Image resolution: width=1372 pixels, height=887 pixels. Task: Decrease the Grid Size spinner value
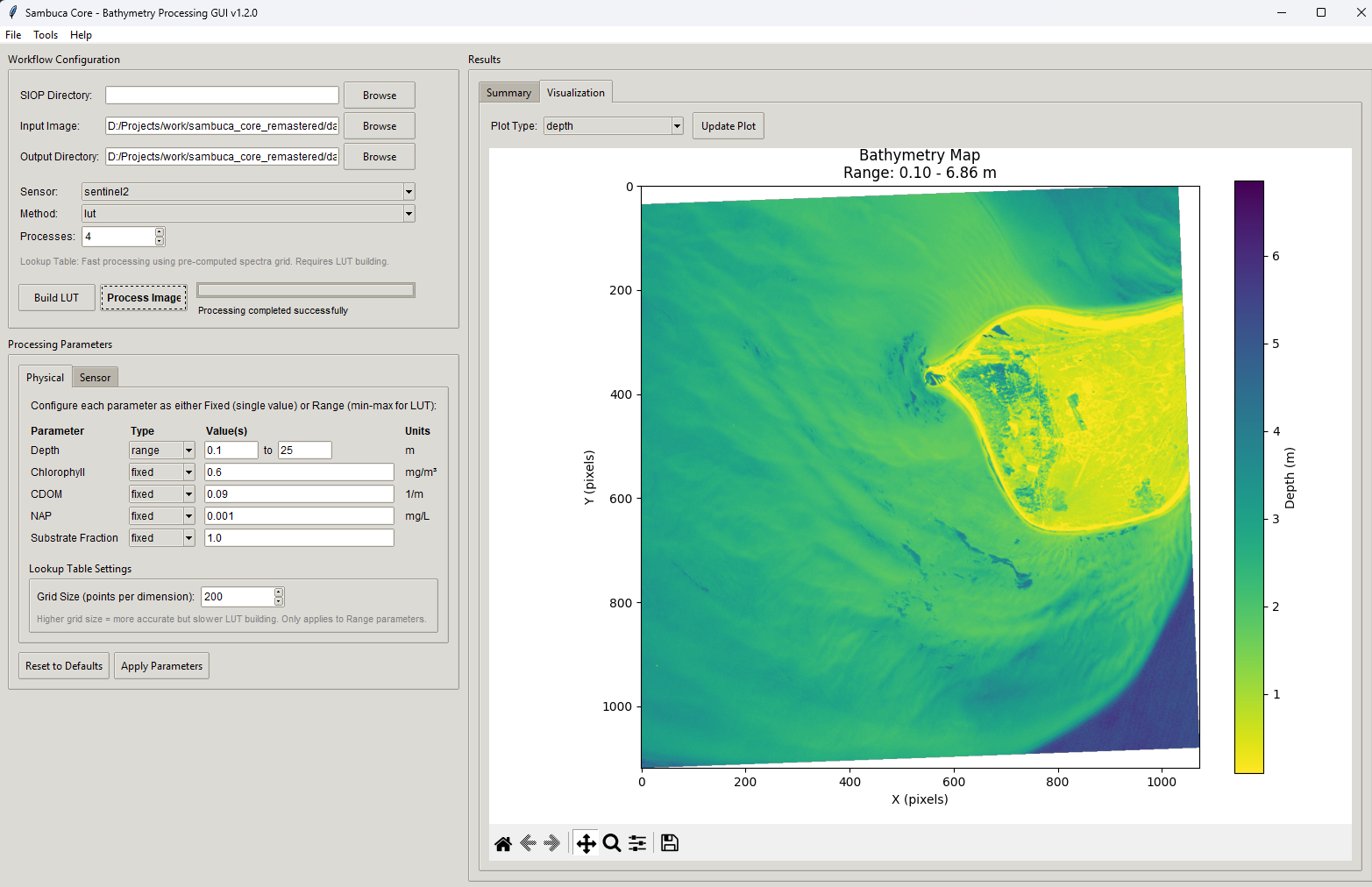[279, 601]
